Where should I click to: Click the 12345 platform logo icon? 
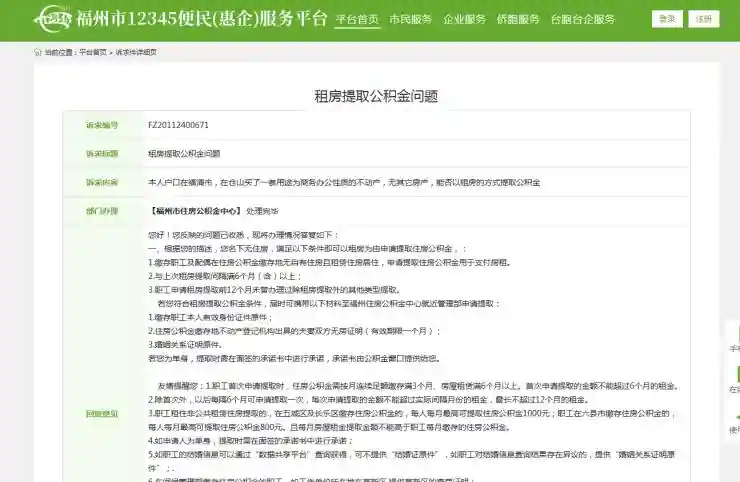[53, 19]
